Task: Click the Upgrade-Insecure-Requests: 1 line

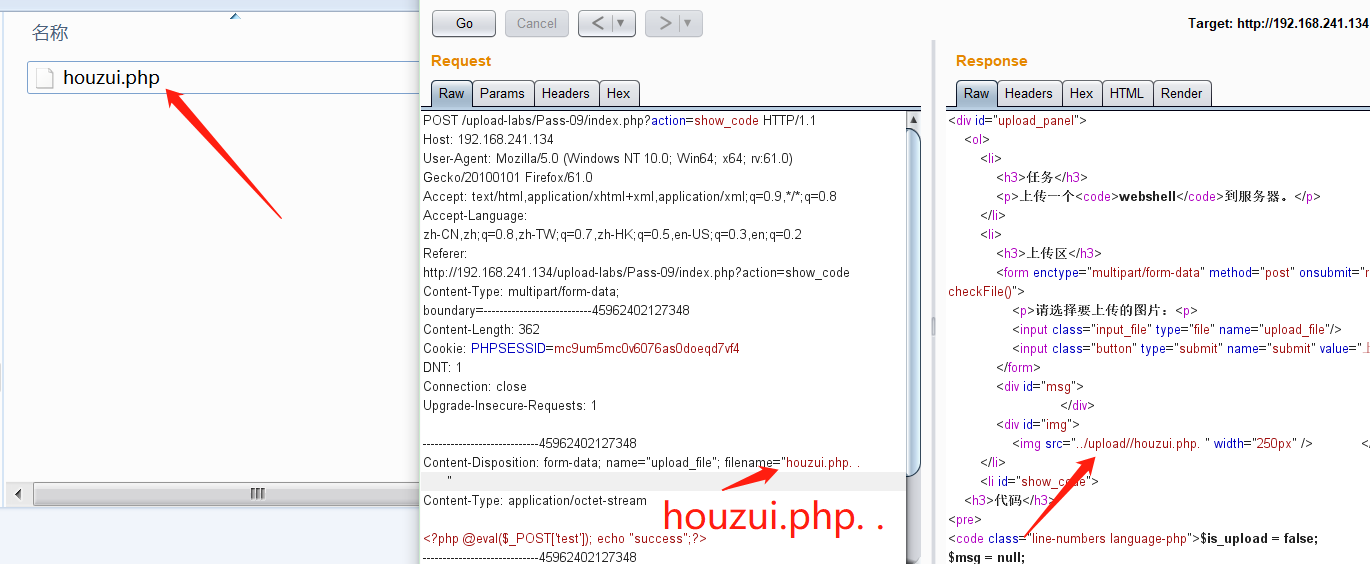Action: pos(510,405)
